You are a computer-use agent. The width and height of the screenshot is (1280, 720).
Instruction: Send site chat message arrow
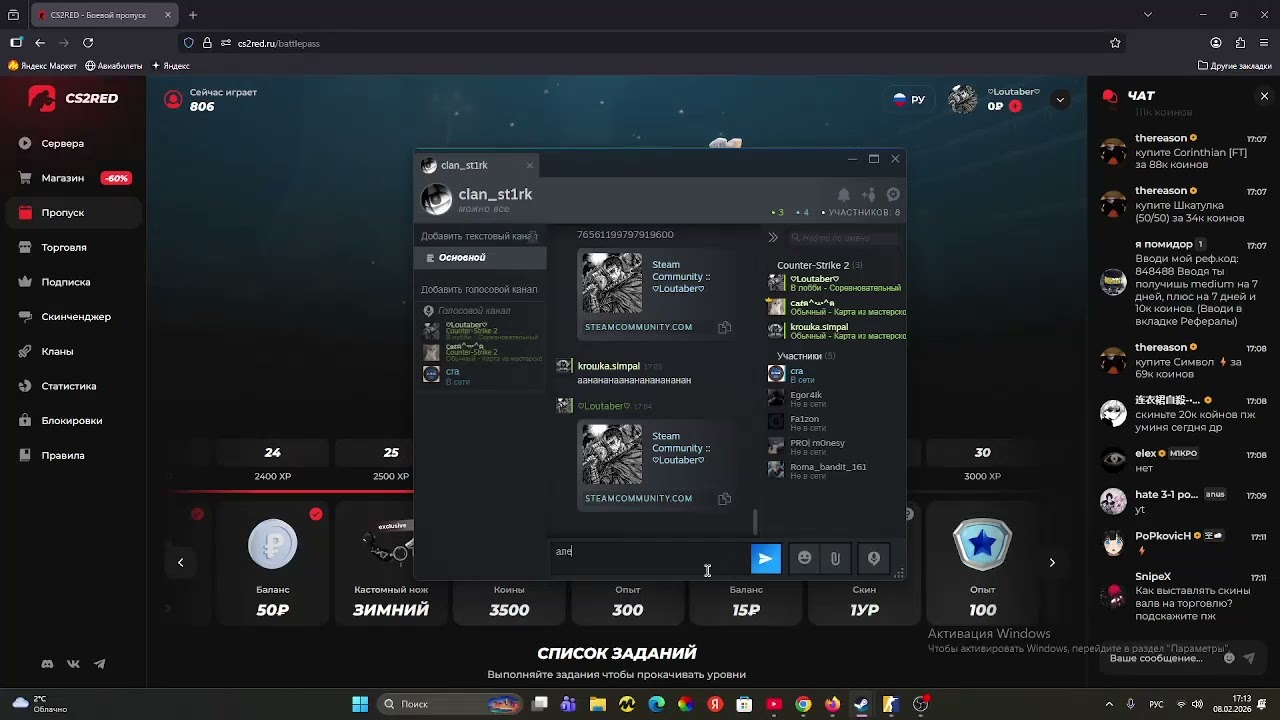(x=1251, y=658)
